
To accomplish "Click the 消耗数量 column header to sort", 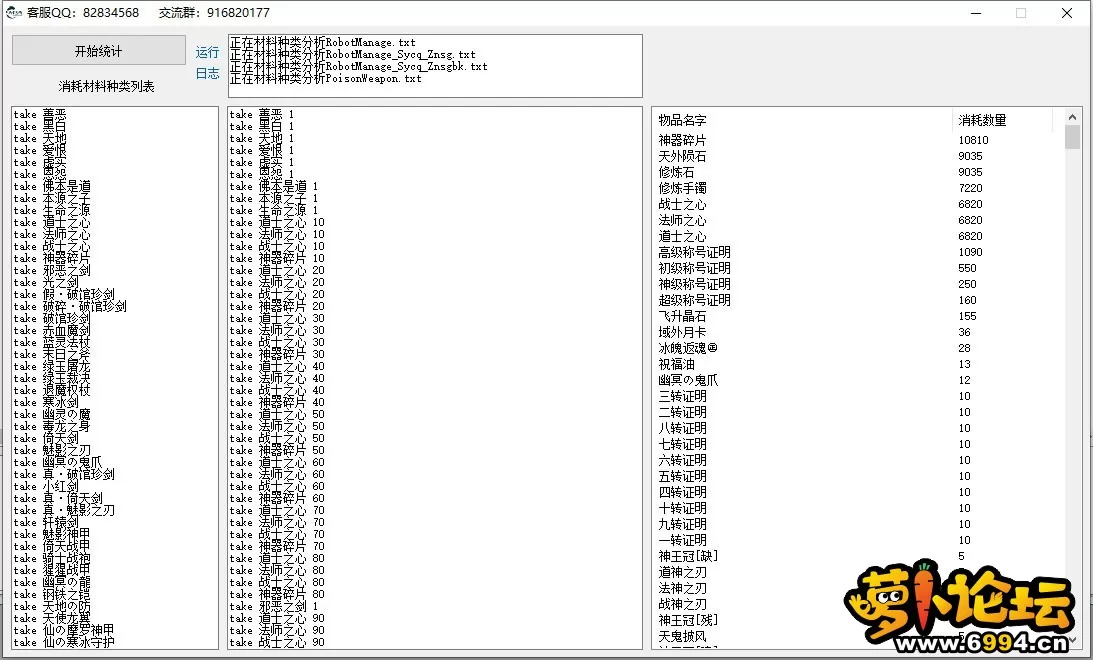I will point(981,119).
